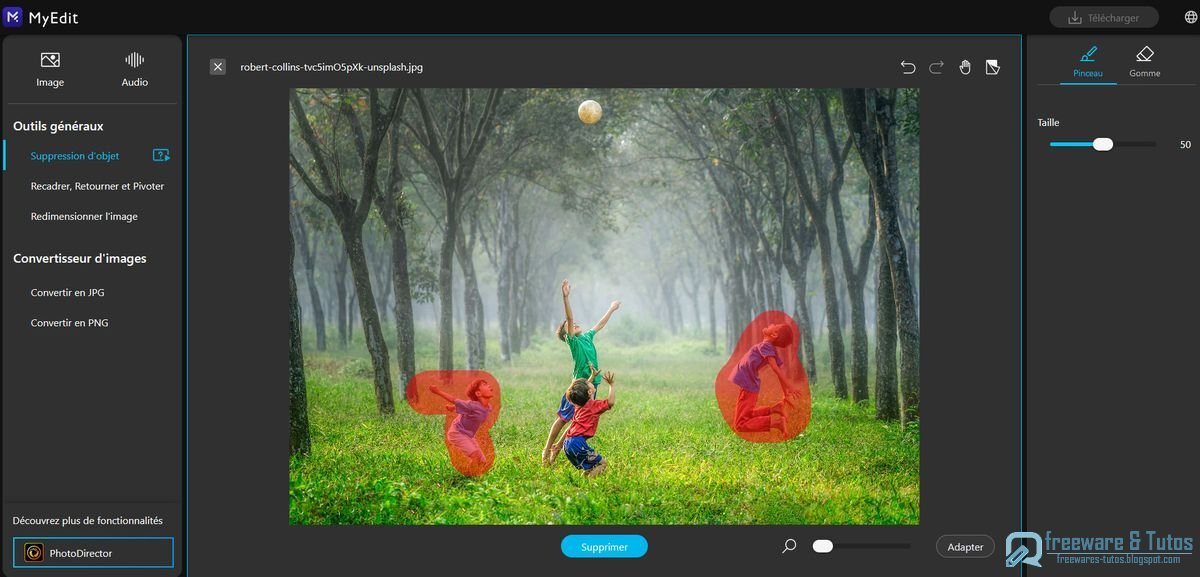This screenshot has width=1200, height=577.
Task: Open the PhotoDirector promotion link
Action: point(93,553)
